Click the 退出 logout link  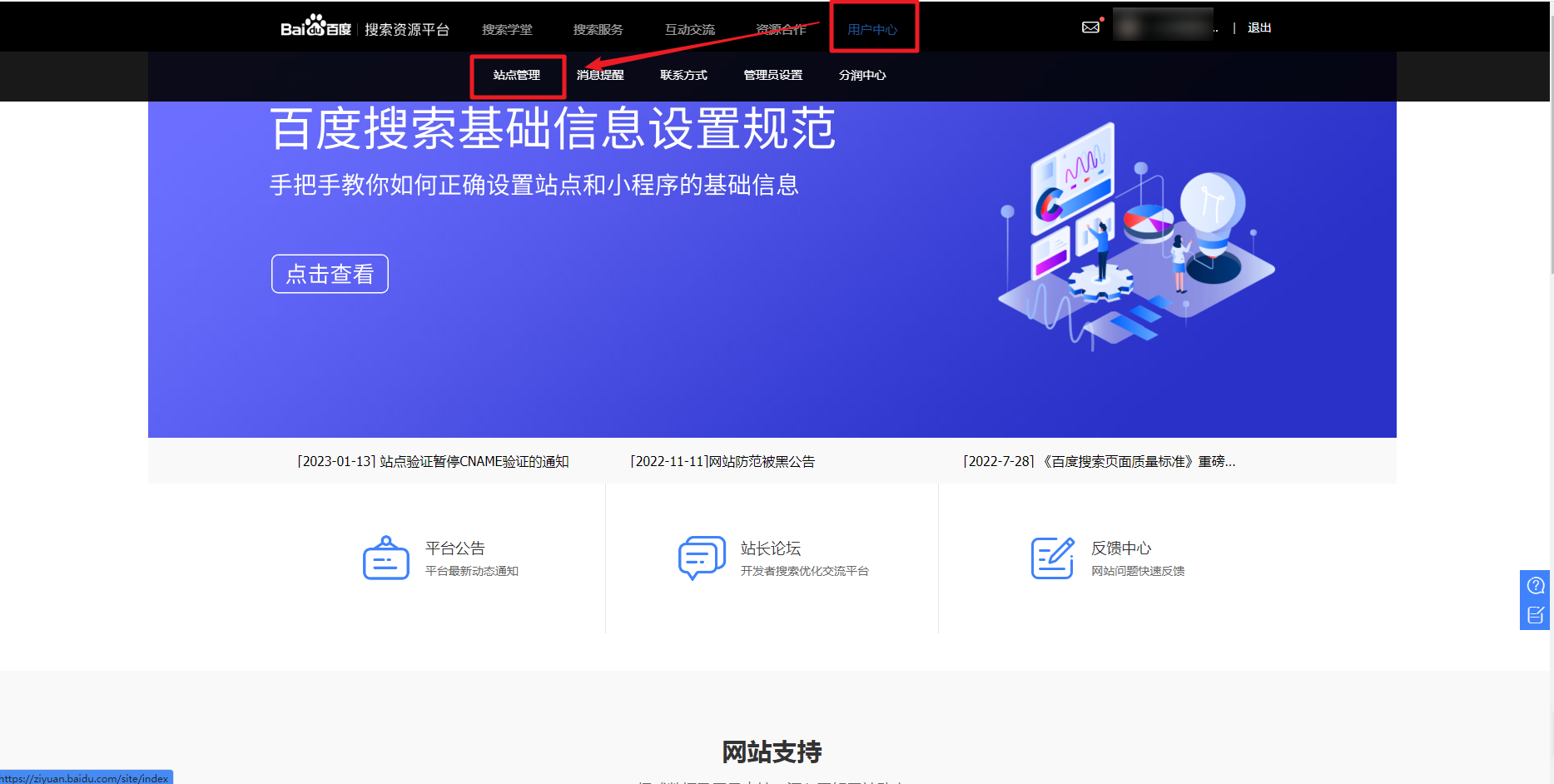(1259, 27)
